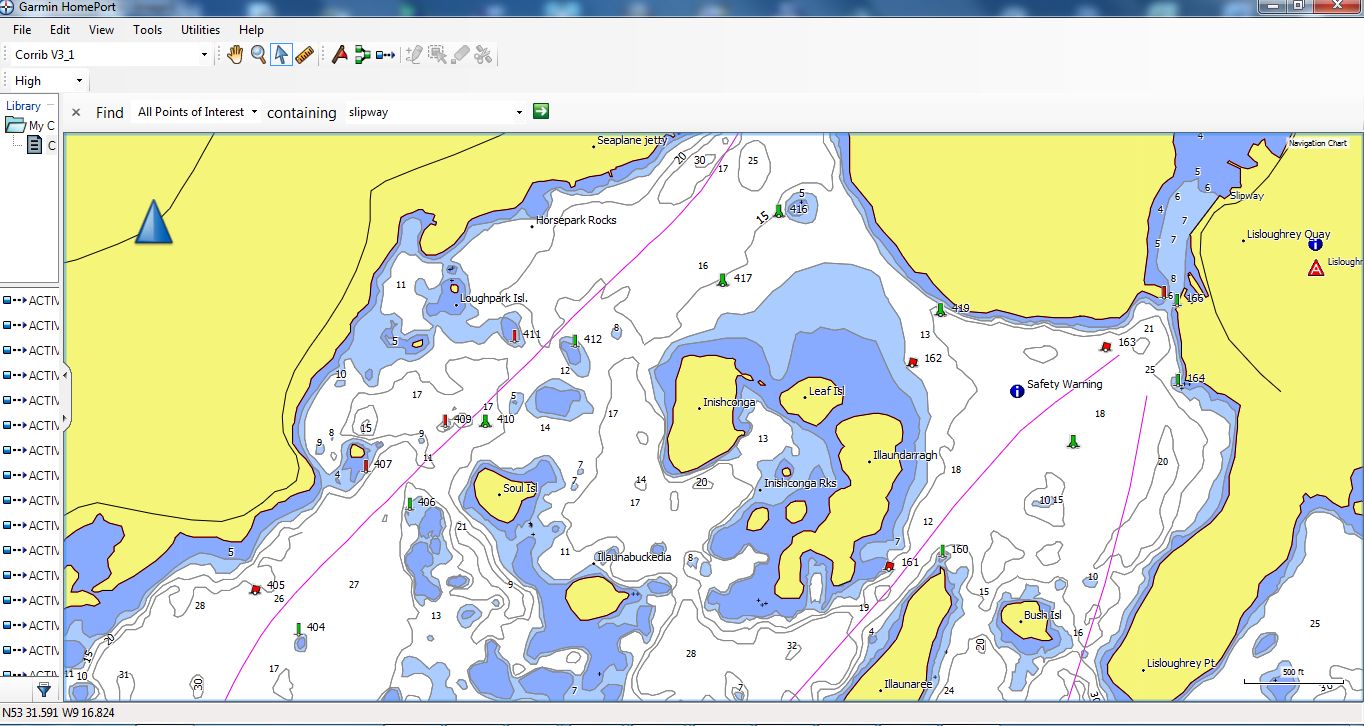The image size is (1364, 726).
Task: Click the Lisloughrey Pt label
Action: [x=1180, y=663]
